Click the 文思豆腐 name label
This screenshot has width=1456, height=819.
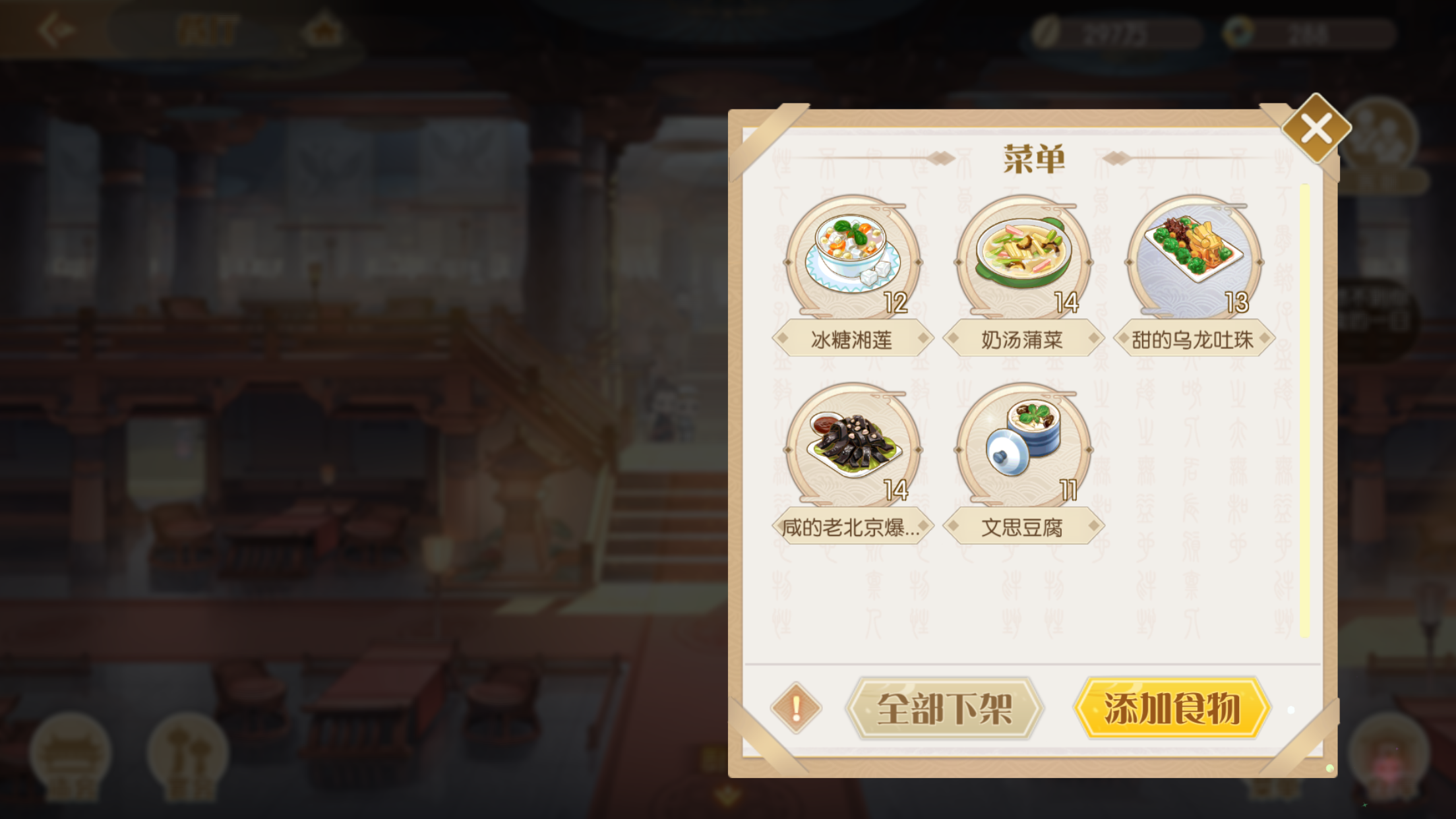tap(1023, 526)
